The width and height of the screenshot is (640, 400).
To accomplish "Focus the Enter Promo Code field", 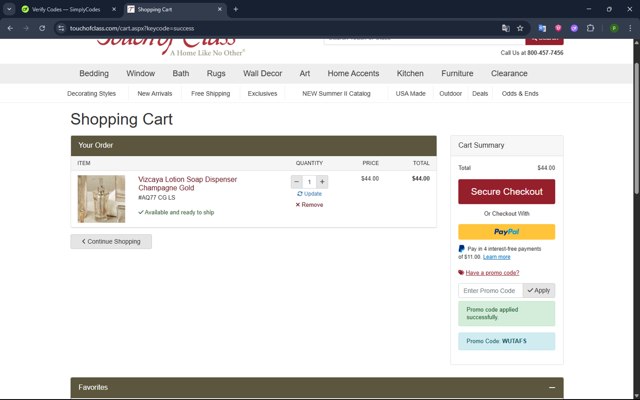I will (491, 291).
